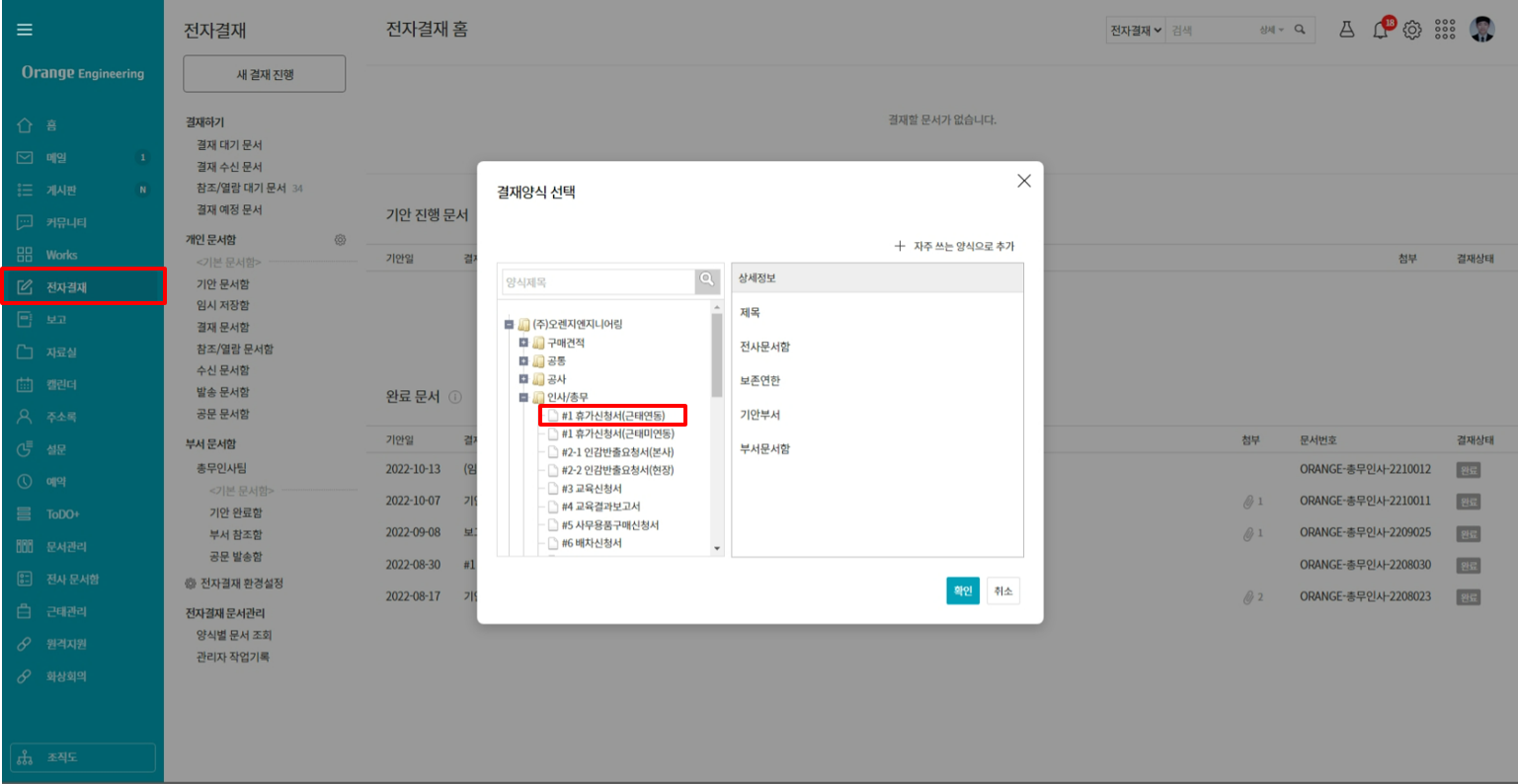The height and width of the screenshot is (784, 1518).
Task: Open 캘린더 from the sidebar
Action: (61, 385)
